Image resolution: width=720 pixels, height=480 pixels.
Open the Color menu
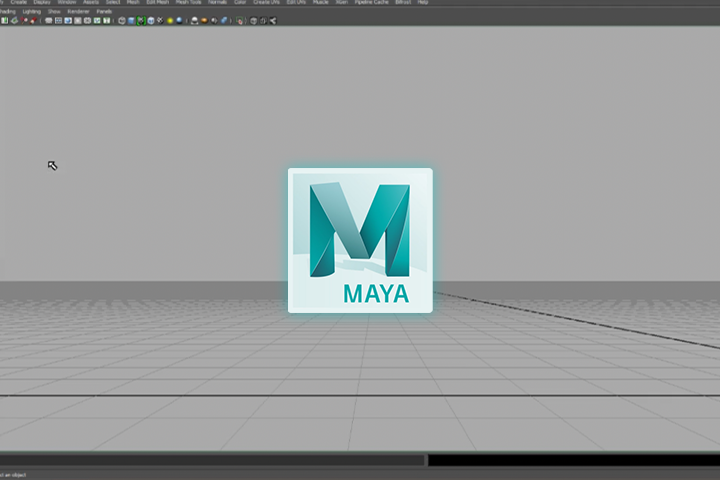click(240, 2)
